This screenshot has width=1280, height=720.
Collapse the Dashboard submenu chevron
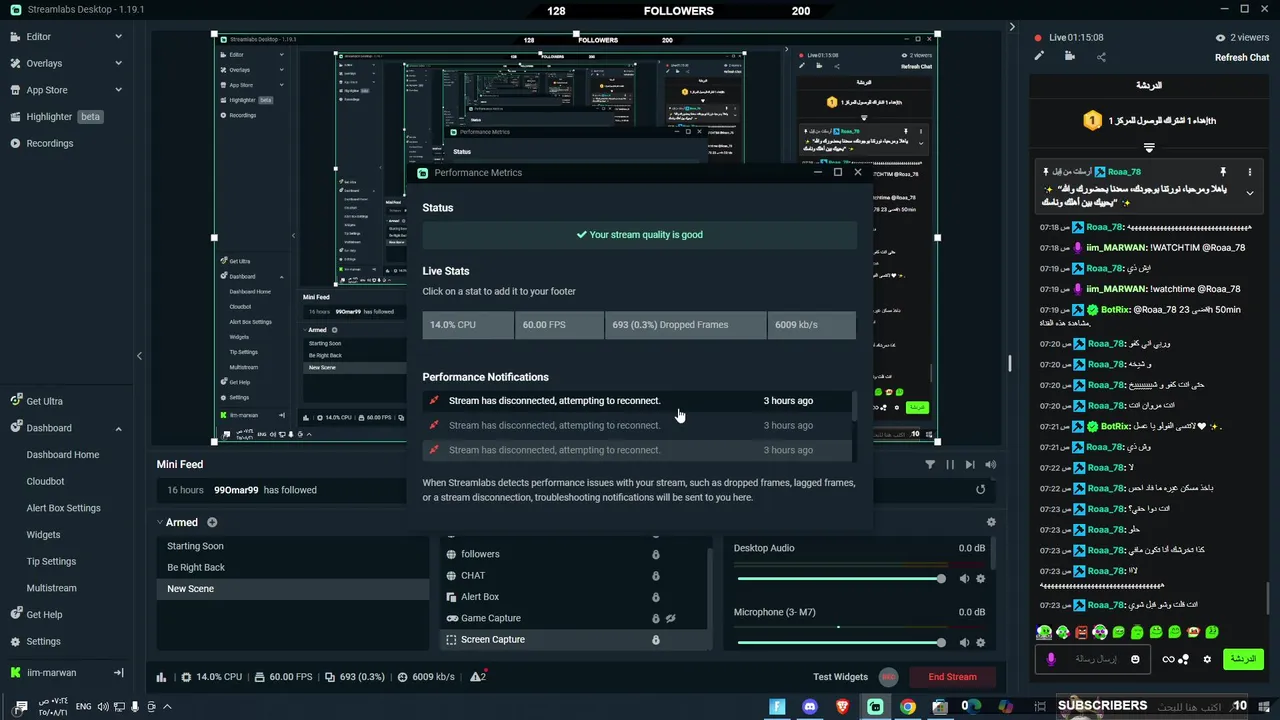coord(118,428)
